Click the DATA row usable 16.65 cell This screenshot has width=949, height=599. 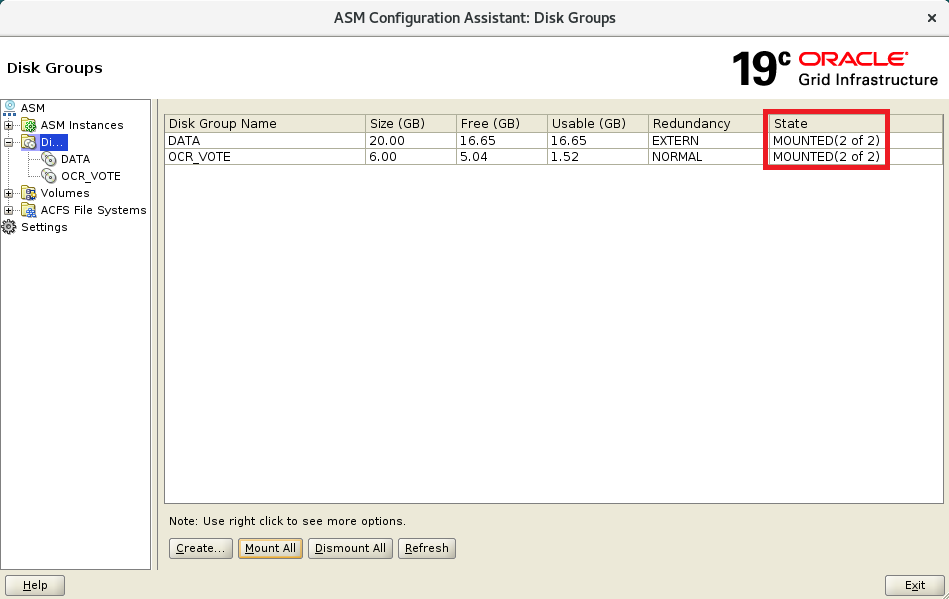pyautogui.click(x=598, y=140)
